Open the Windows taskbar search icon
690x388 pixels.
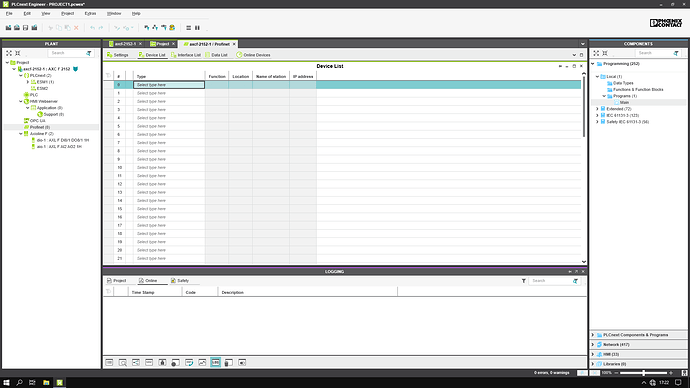click(19, 383)
